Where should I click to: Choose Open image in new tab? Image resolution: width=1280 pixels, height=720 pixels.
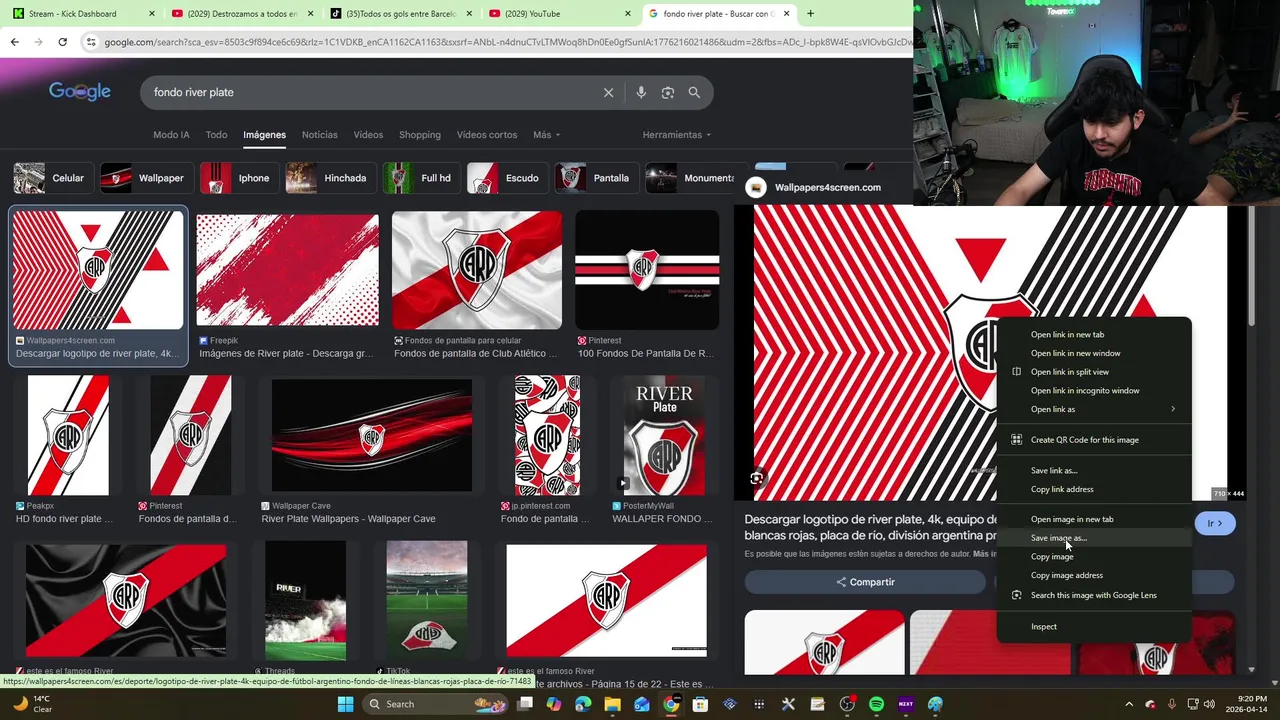(x=1094, y=519)
